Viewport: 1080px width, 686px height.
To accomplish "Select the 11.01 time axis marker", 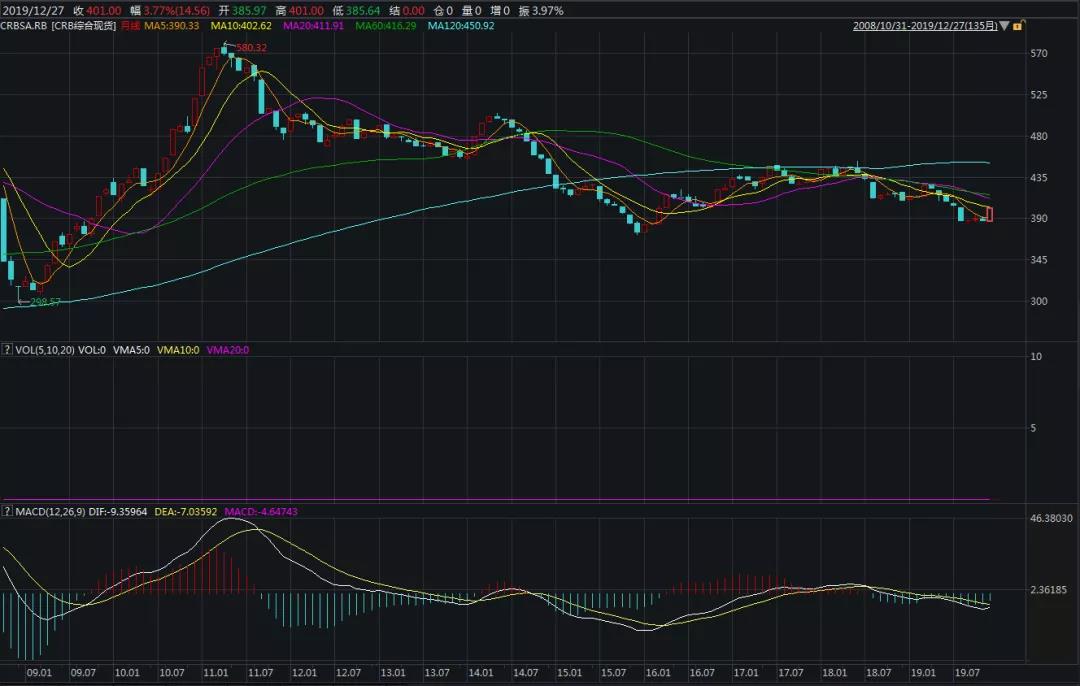I will [x=216, y=672].
